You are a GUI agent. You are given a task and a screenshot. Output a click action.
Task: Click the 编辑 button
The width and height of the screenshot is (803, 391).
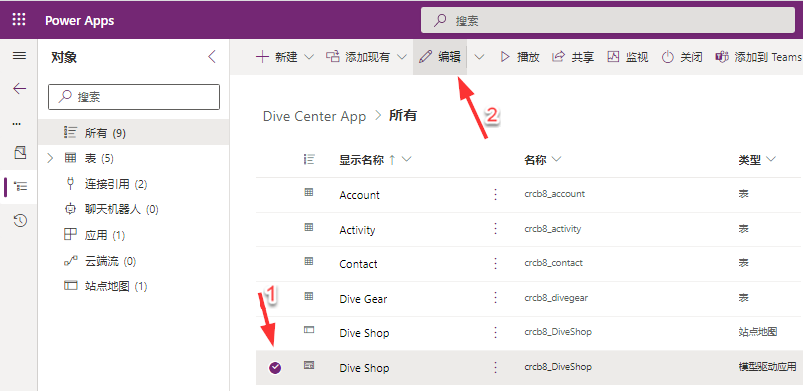pyautogui.click(x=440, y=57)
